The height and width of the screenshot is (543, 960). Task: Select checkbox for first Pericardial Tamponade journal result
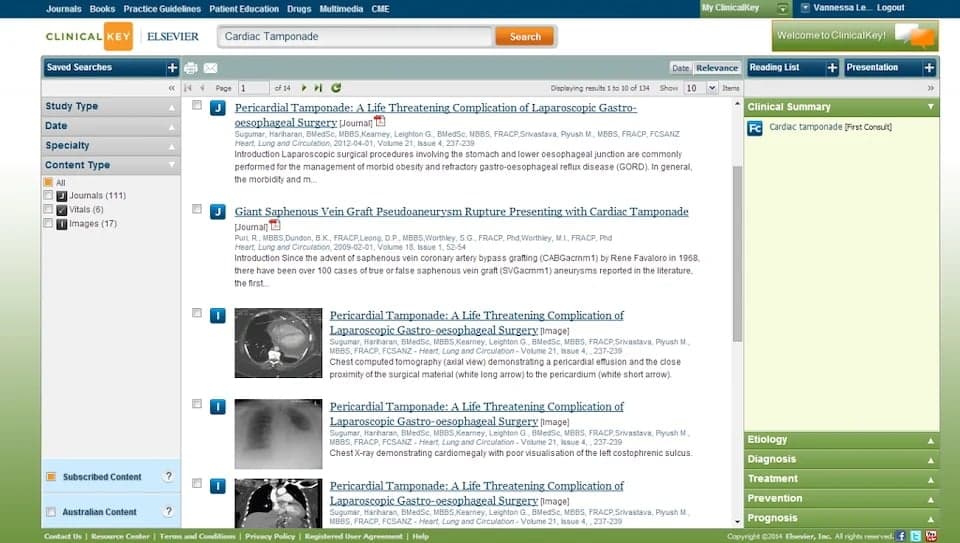click(197, 105)
